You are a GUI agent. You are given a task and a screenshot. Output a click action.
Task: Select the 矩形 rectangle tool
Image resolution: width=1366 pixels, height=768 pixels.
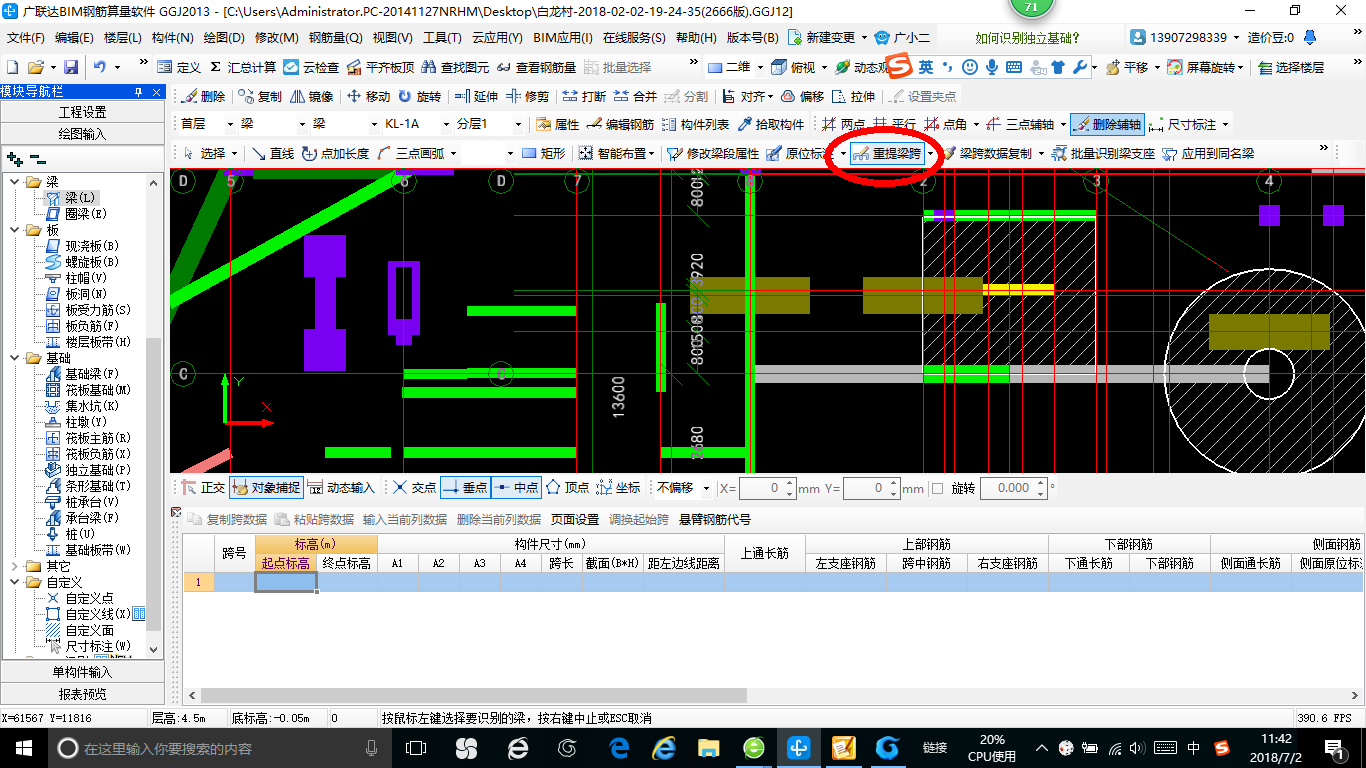[544, 154]
